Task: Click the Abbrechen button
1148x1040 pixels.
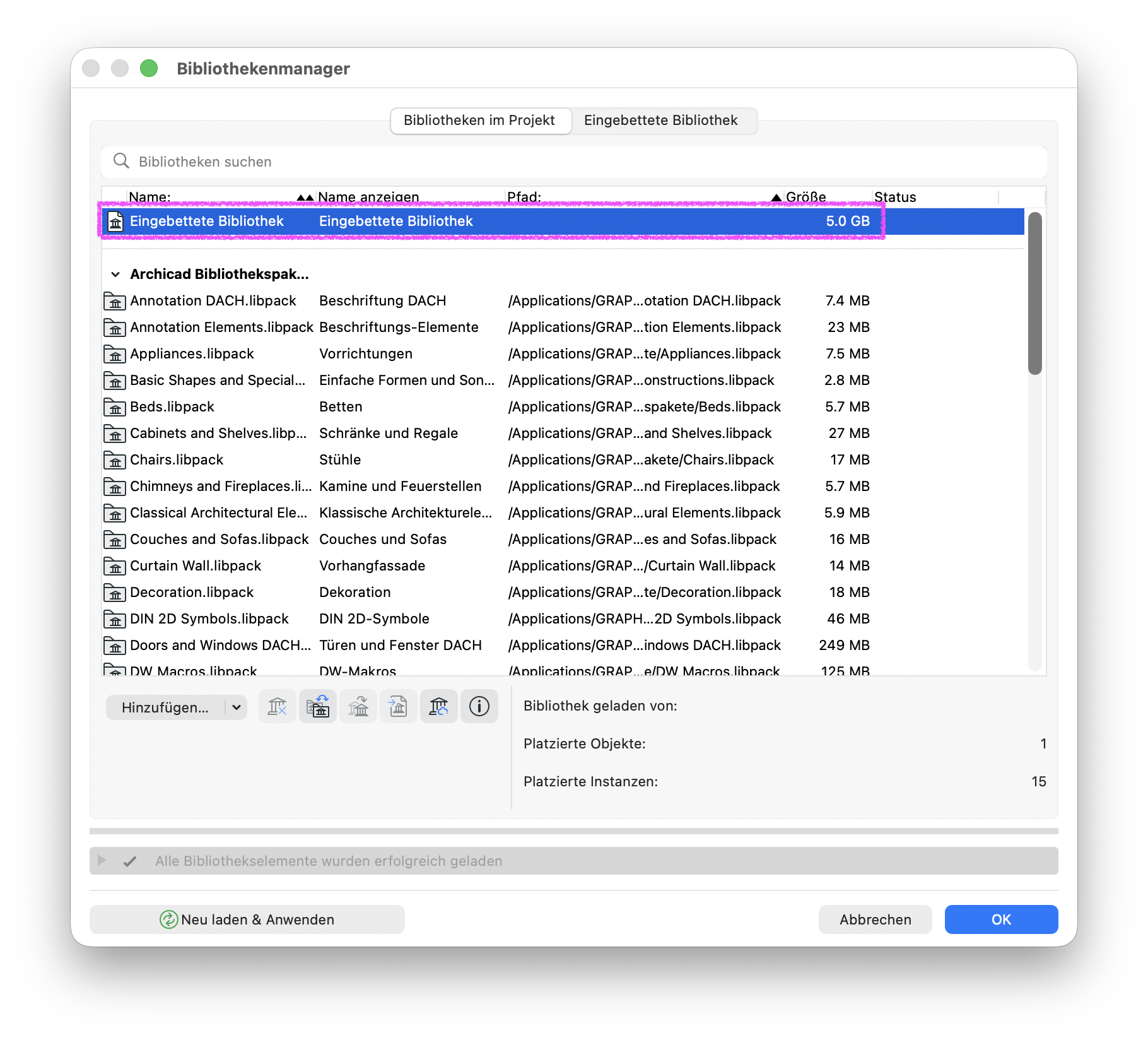Action: coord(876,919)
